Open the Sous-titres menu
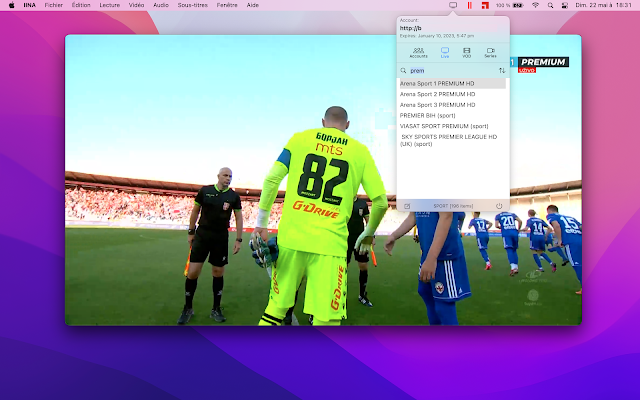The image size is (640, 400). (193, 5)
